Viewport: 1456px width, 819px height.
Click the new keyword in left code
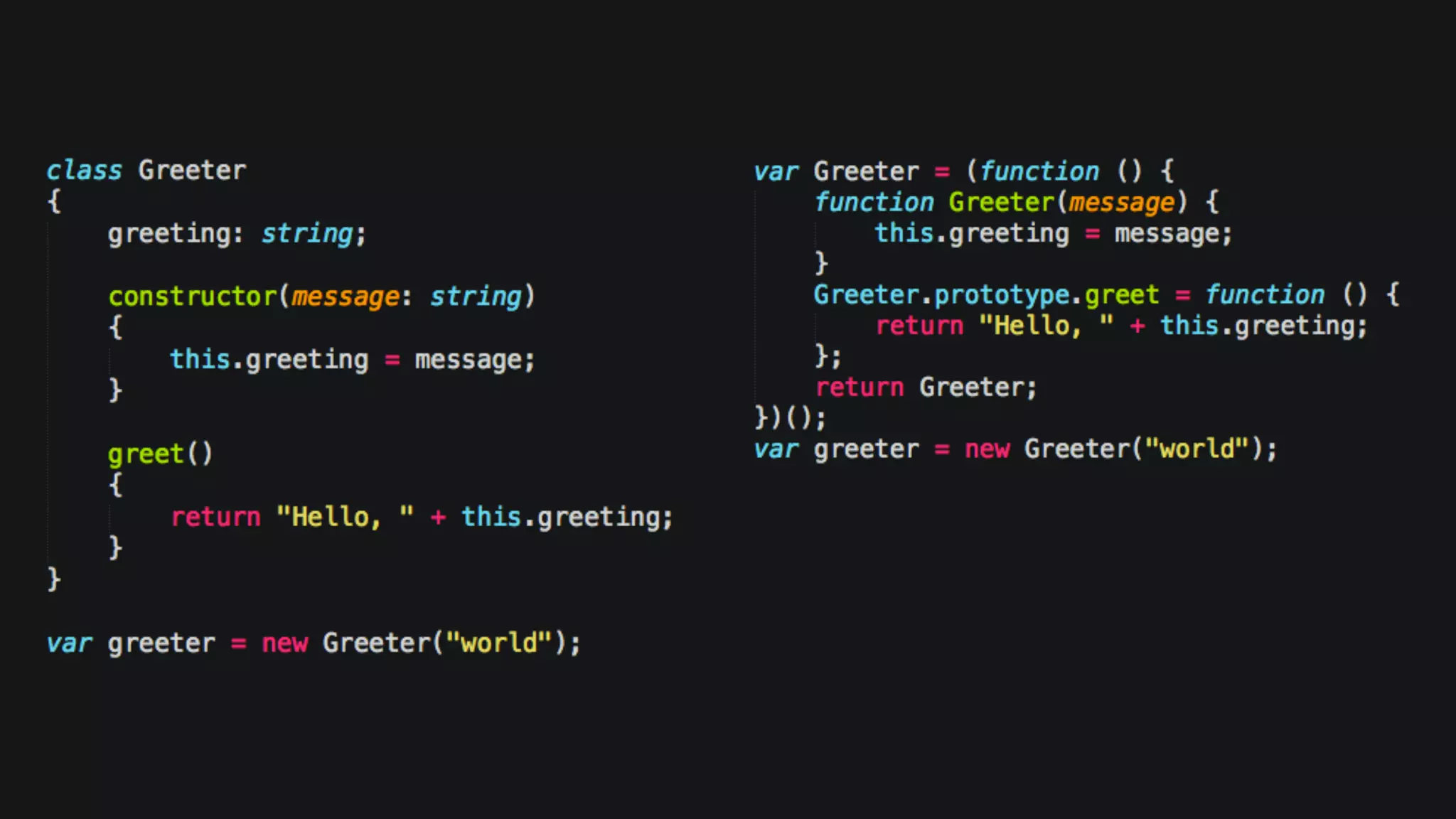[284, 643]
